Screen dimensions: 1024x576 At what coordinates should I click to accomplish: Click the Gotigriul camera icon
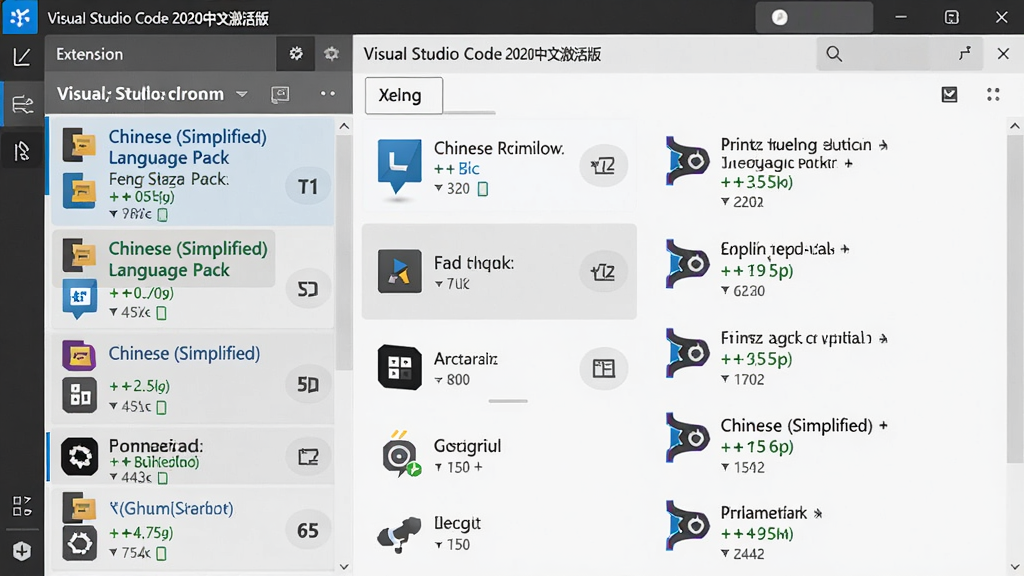pos(400,454)
